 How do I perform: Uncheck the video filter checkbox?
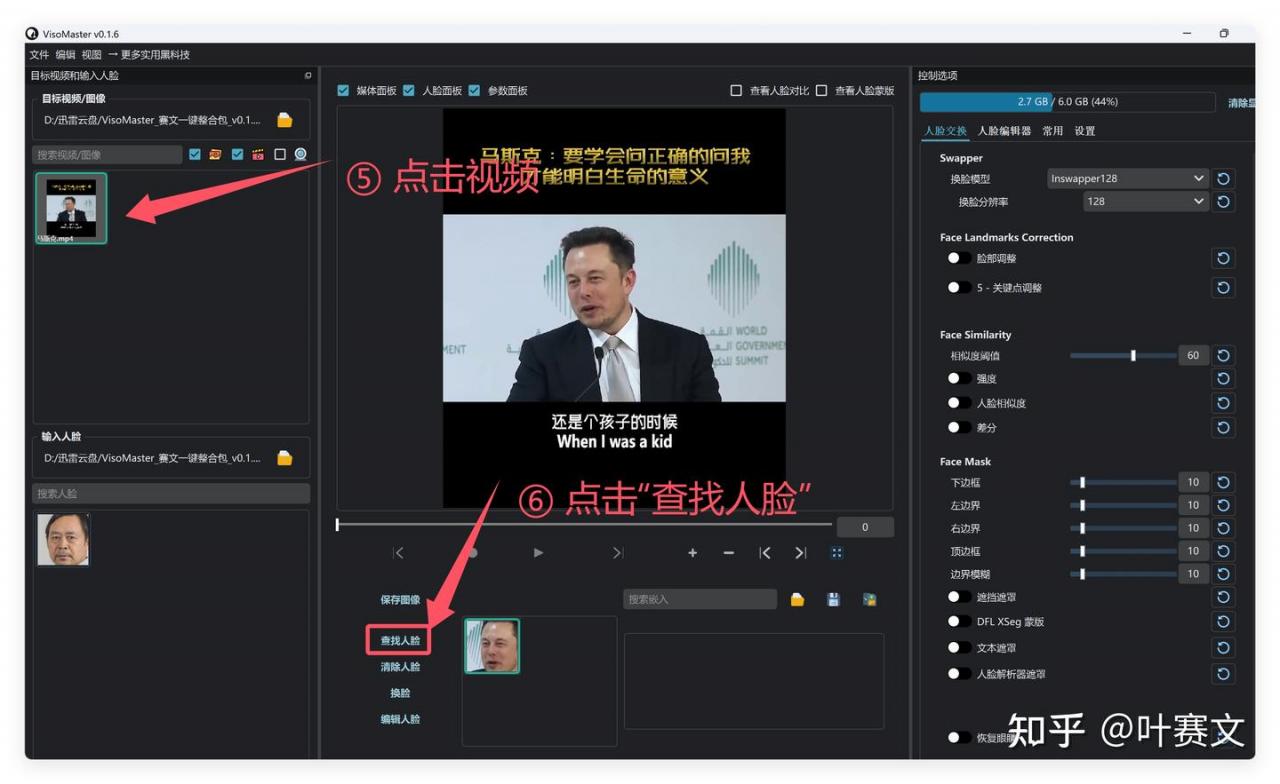237,154
